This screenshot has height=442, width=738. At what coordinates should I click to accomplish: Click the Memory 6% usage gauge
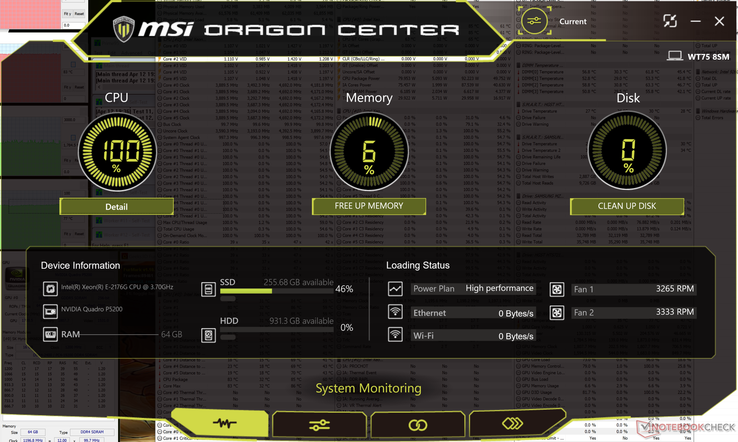coord(369,152)
